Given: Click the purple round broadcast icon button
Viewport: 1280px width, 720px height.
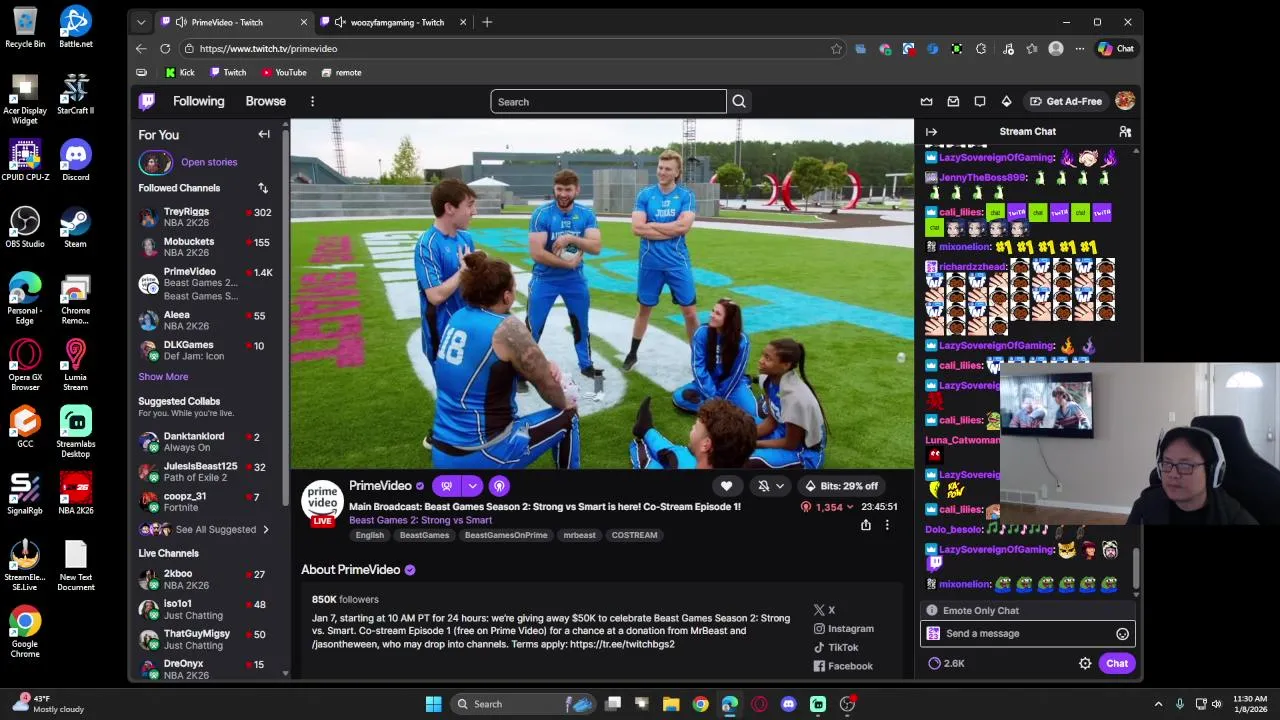Looking at the screenshot, I should 499,486.
